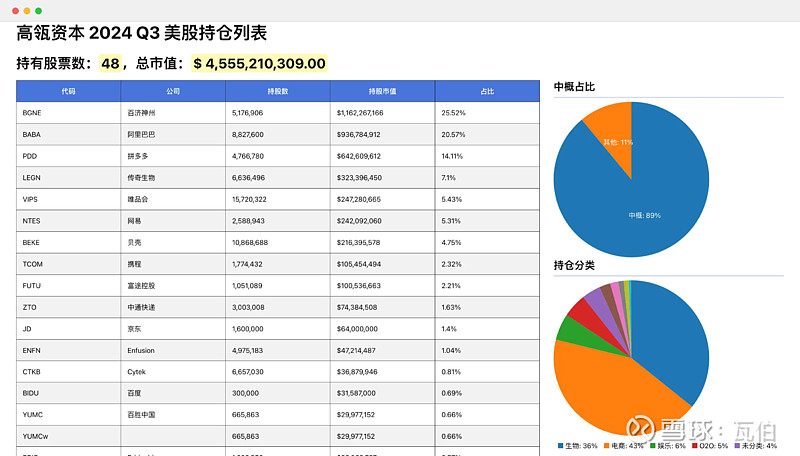Select the BABA ticker cell

click(x=68, y=135)
